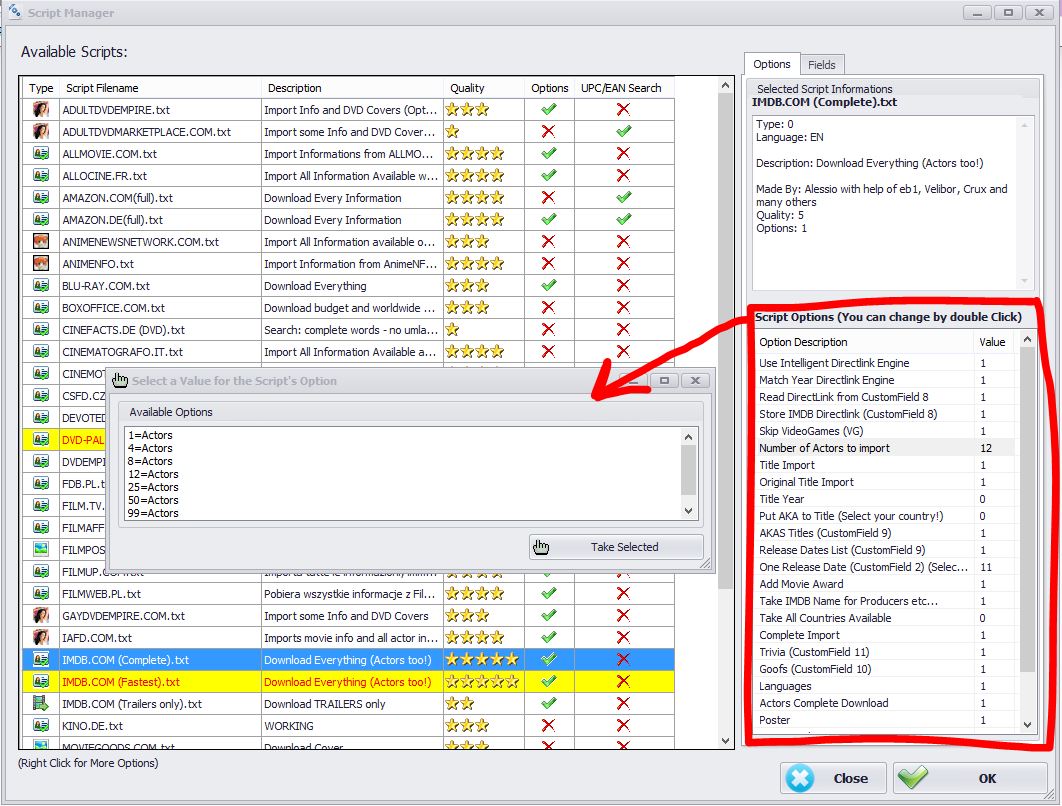Click the green Options checkmark for ALLMOVIE.COM.txt
This screenshot has width=1062, height=806.
click(x=548, y=154)
